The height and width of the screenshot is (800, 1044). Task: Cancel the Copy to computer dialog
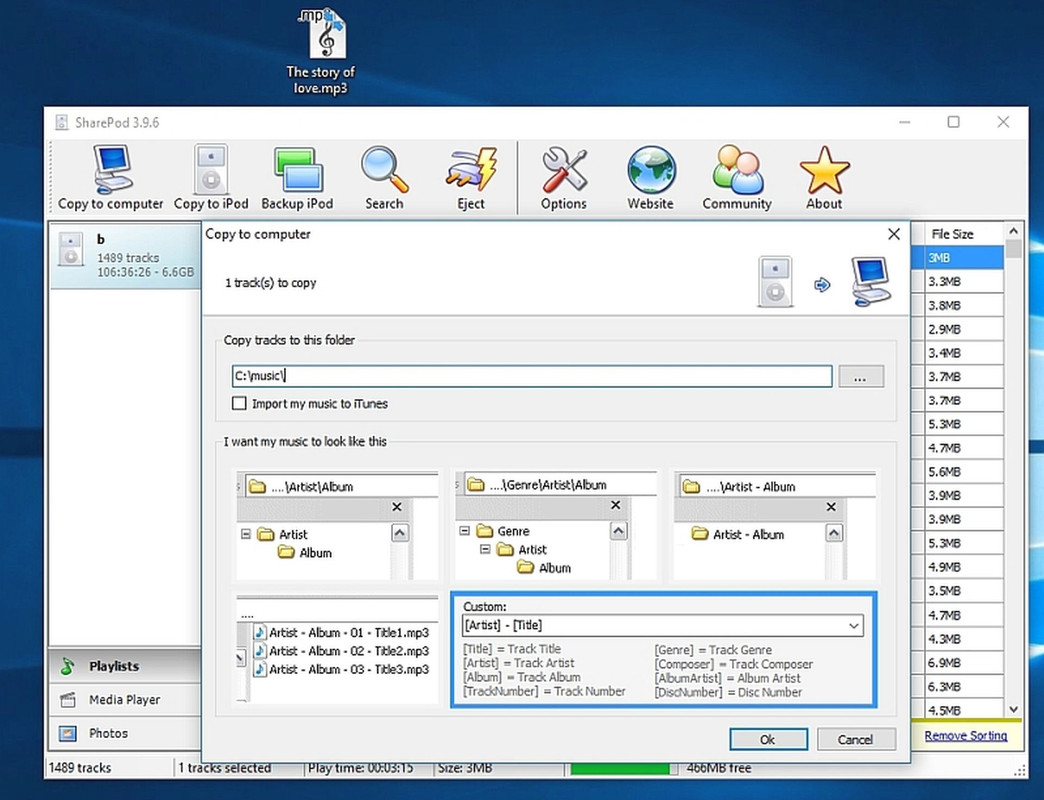[856, 739]
